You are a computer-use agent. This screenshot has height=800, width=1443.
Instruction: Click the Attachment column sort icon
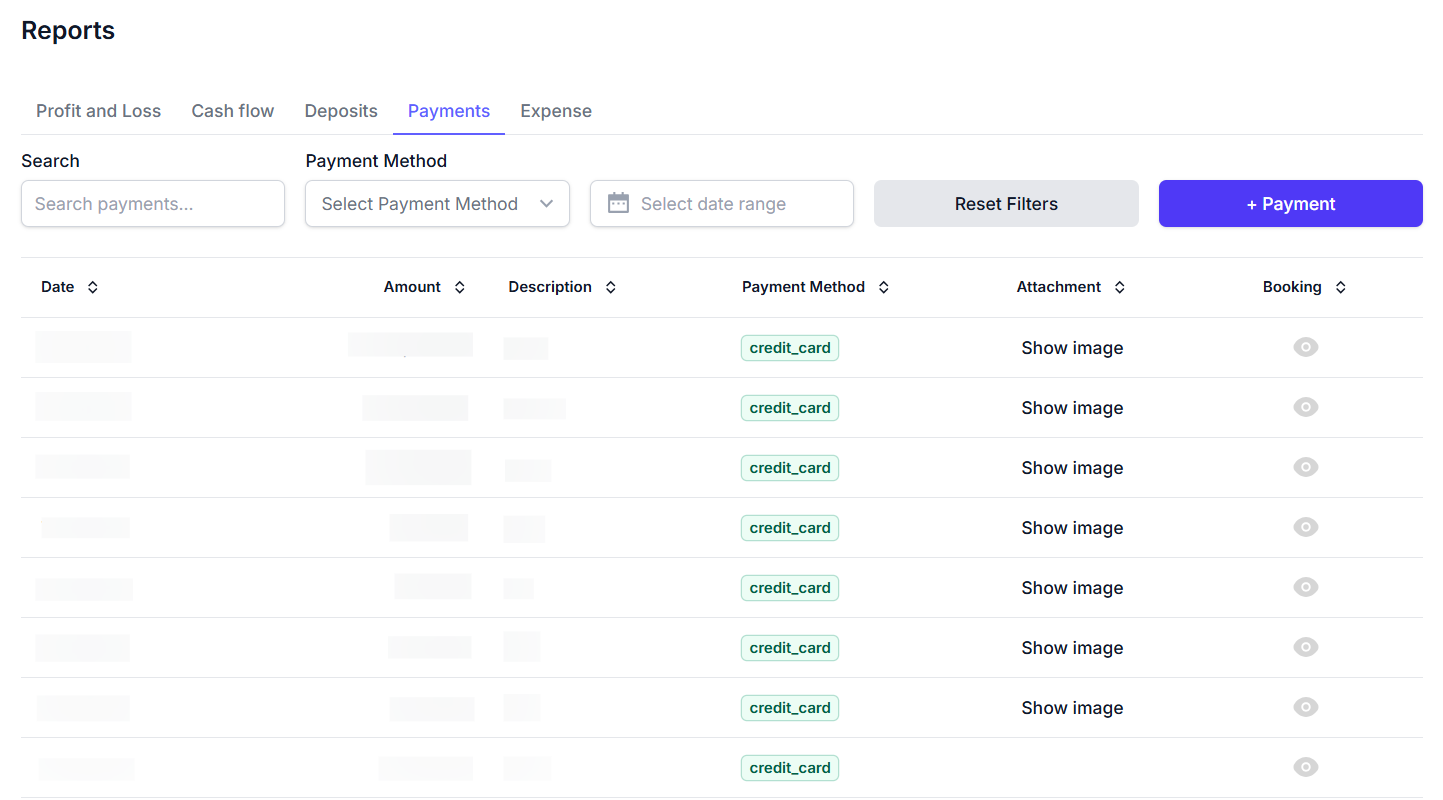point(1120,287)
